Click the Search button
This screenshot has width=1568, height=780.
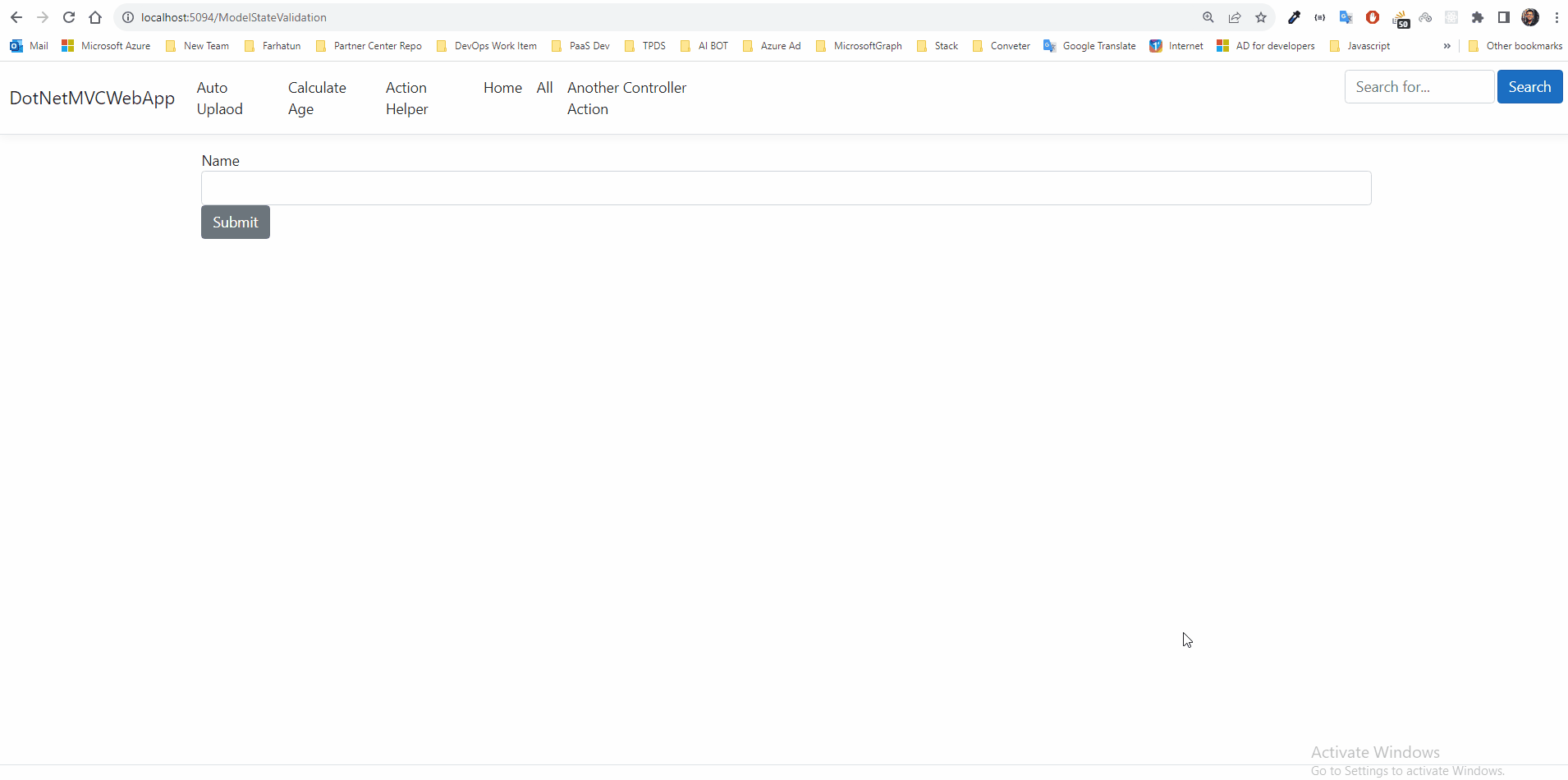(1529, 86)
